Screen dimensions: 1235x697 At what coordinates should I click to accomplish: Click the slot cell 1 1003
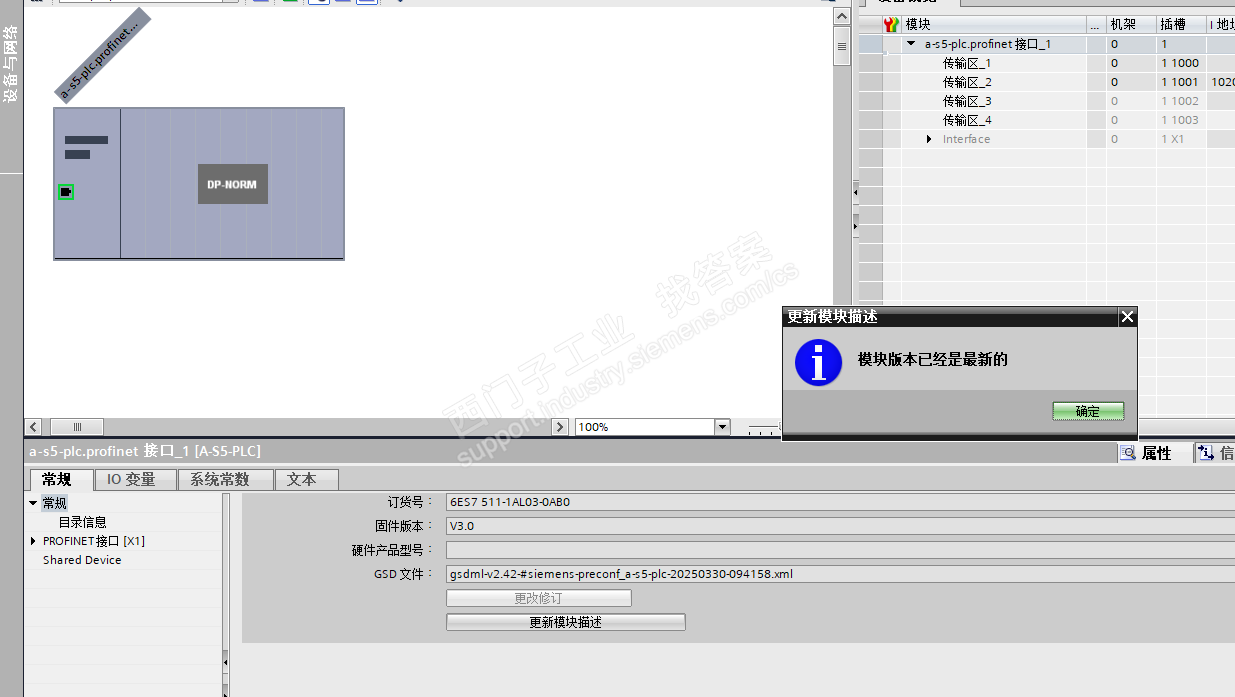(x=1180, y=120)
